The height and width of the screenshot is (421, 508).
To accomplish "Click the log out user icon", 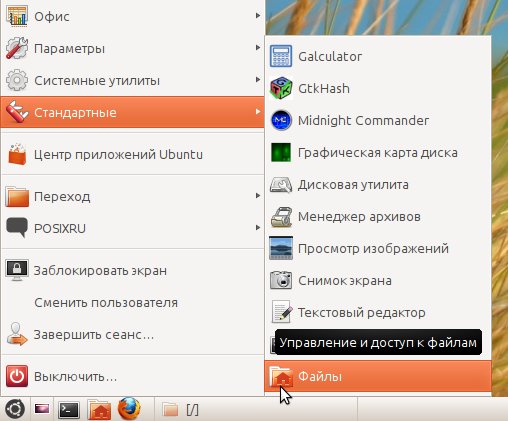I will tap(17, 334).
